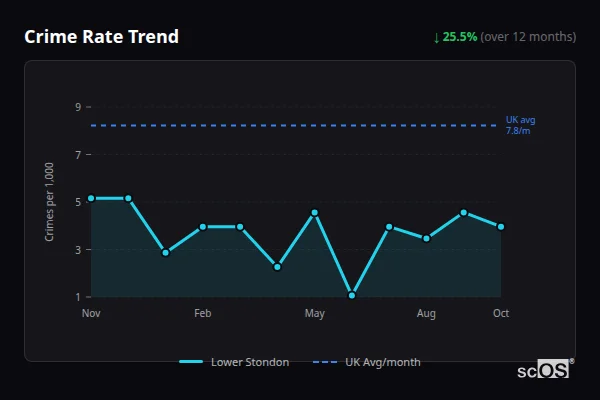Click the '7' y-axis tick label
This screenshot has height=400, width=600.
click(78, 155)
